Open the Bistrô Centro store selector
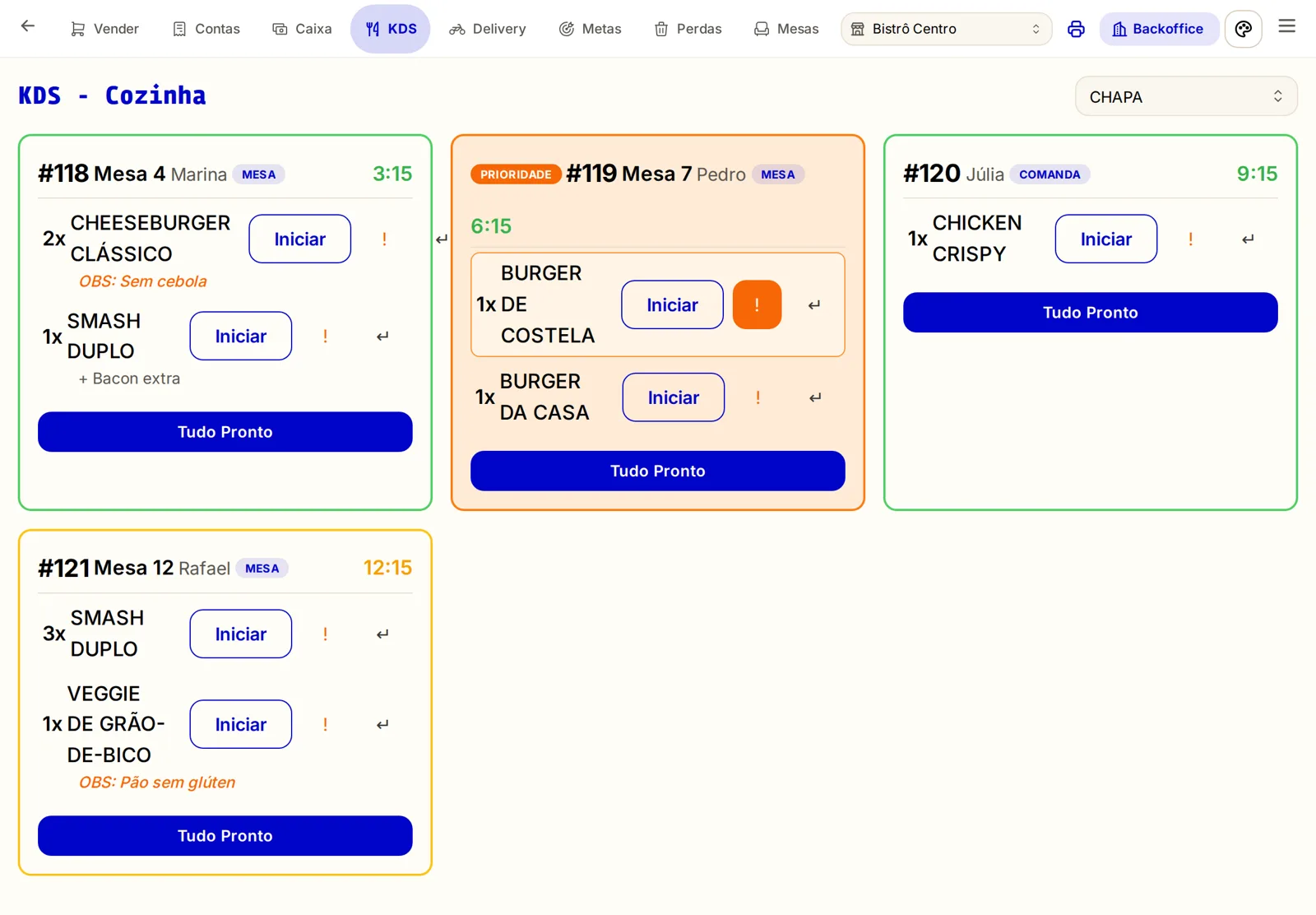1316x915 pixels. click(946, 30)
